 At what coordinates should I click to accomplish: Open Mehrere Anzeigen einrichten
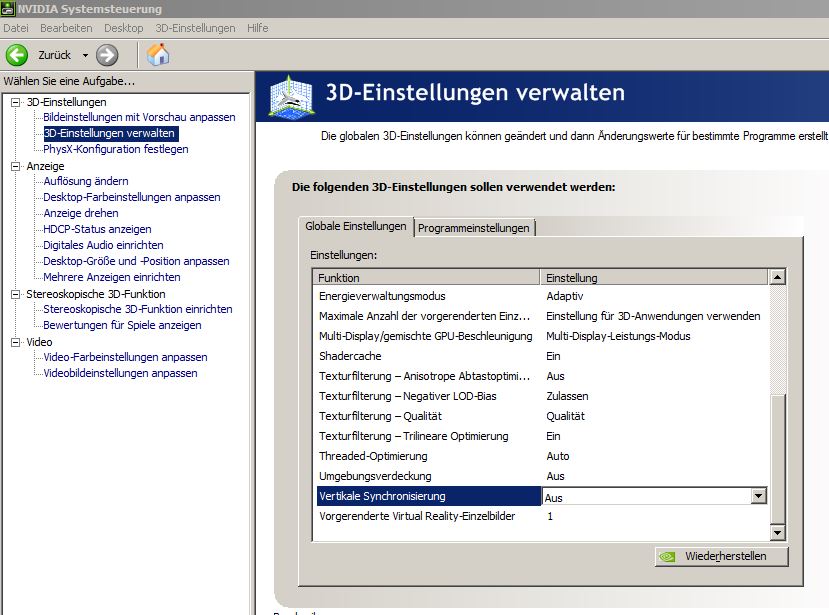(112, 277)
